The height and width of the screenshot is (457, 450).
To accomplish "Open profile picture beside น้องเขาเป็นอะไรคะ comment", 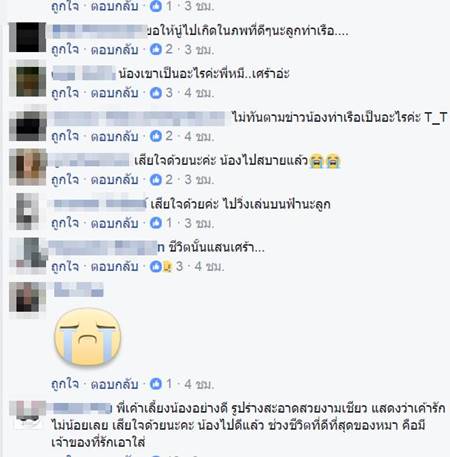I will pyautogui.click(x=28, y=81).
